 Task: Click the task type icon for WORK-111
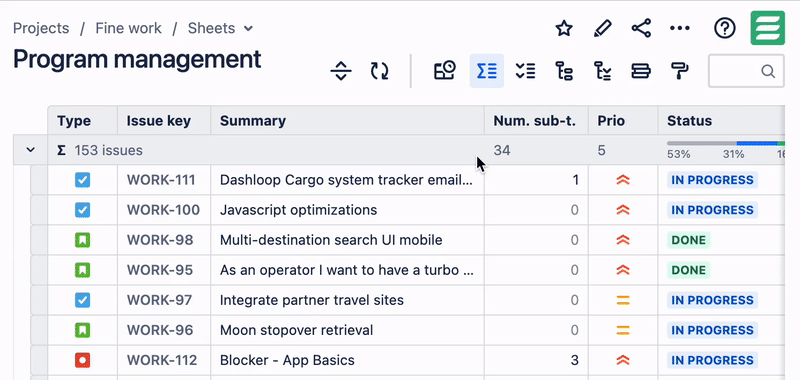83,180
